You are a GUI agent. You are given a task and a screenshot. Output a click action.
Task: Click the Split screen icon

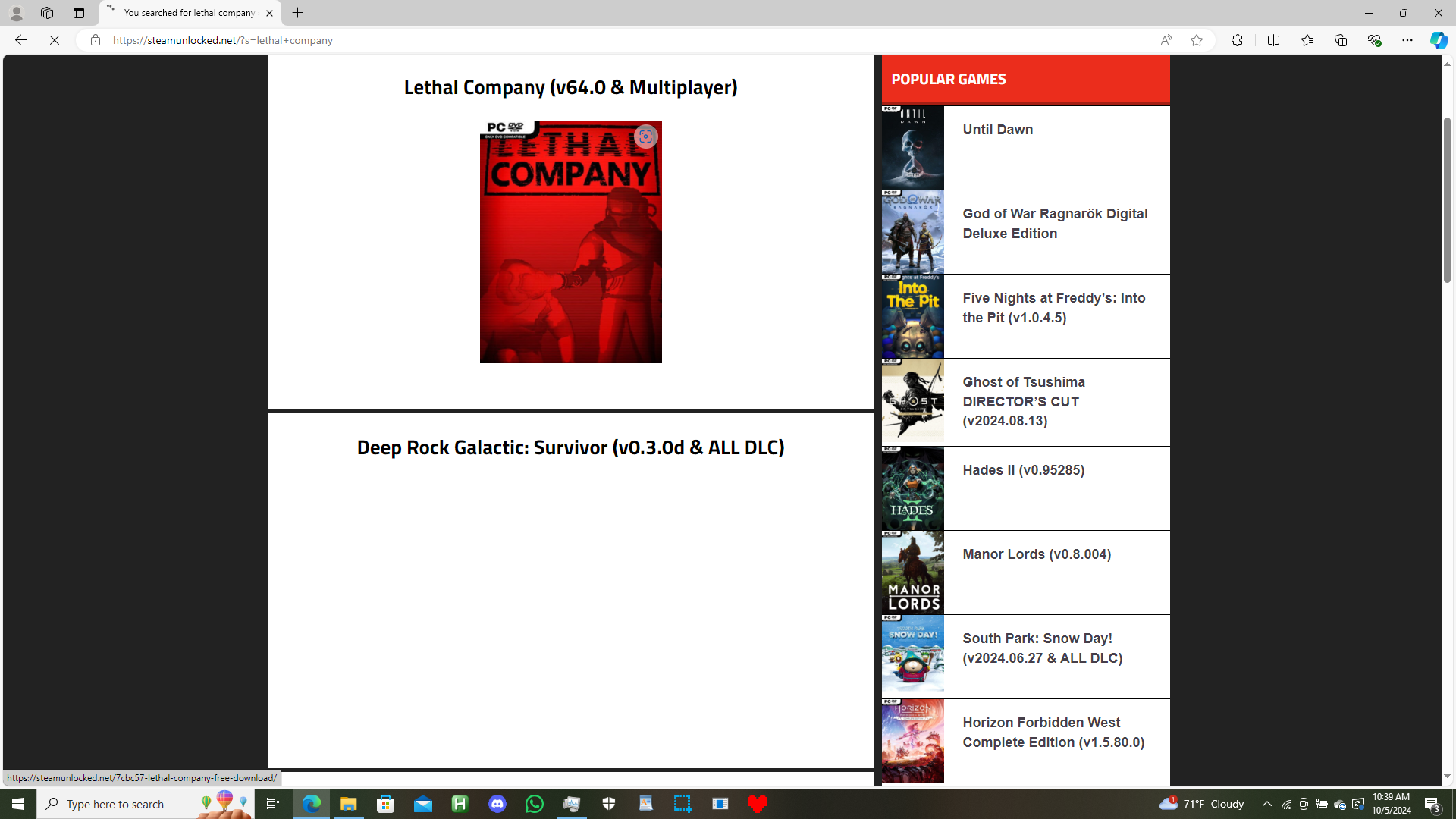tap(1273, 40)
